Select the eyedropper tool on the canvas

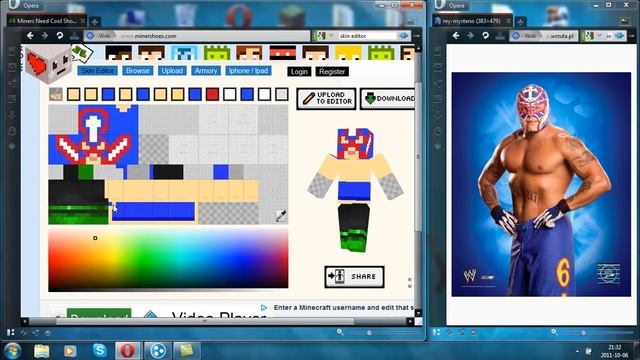tap(281, 216)
